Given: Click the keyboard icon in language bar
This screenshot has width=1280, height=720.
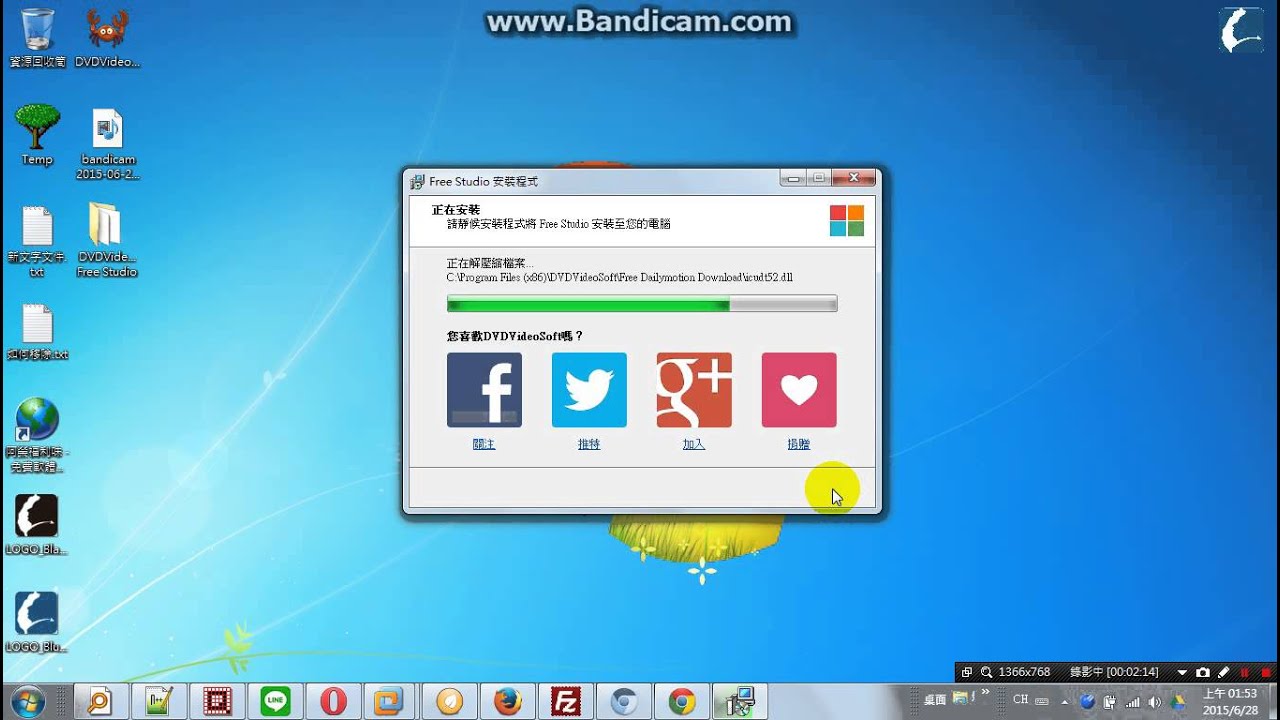Looking at the screenshot, I should tap(1042, 701).
